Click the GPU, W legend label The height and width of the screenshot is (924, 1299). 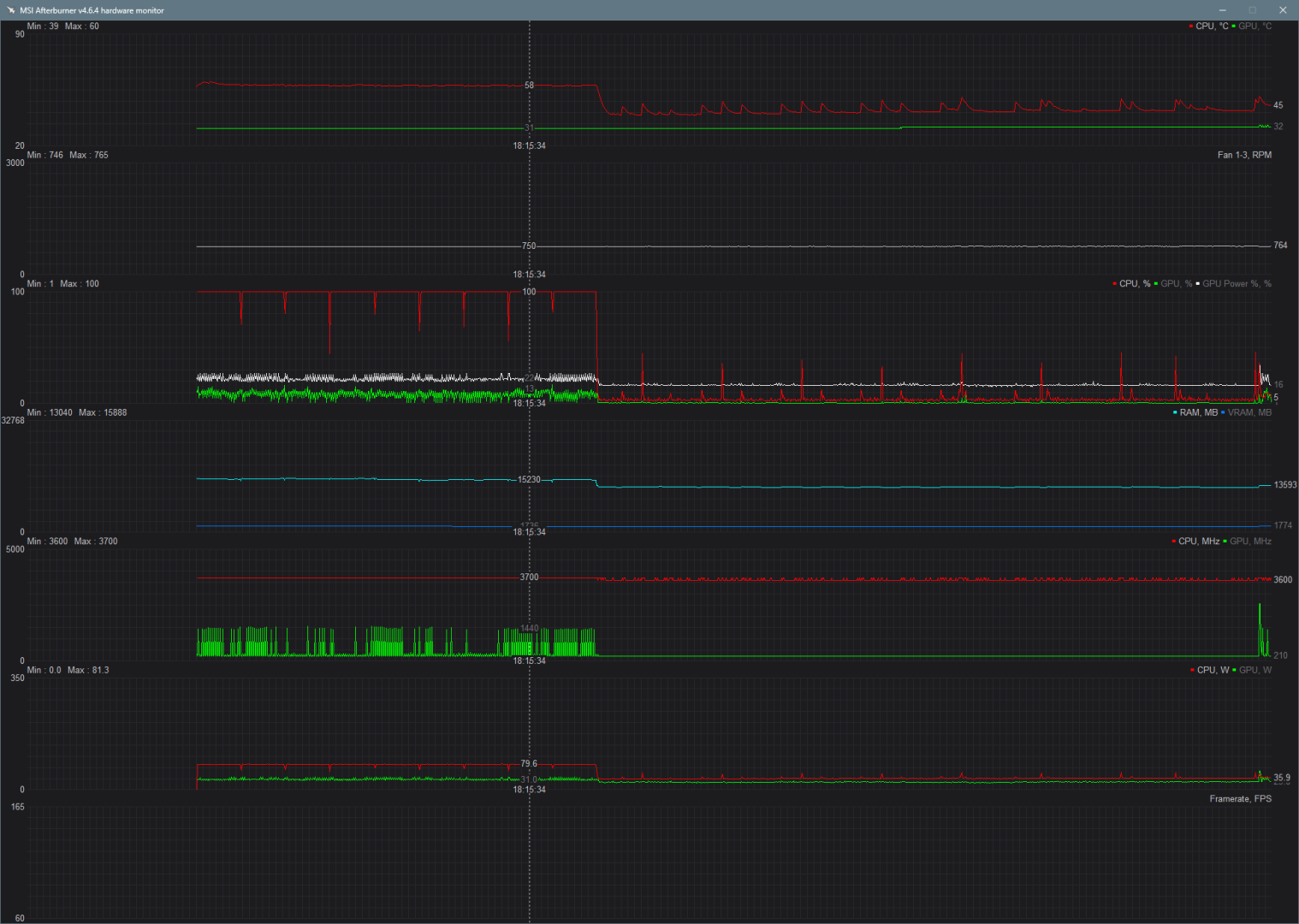tap(1255, 670)
